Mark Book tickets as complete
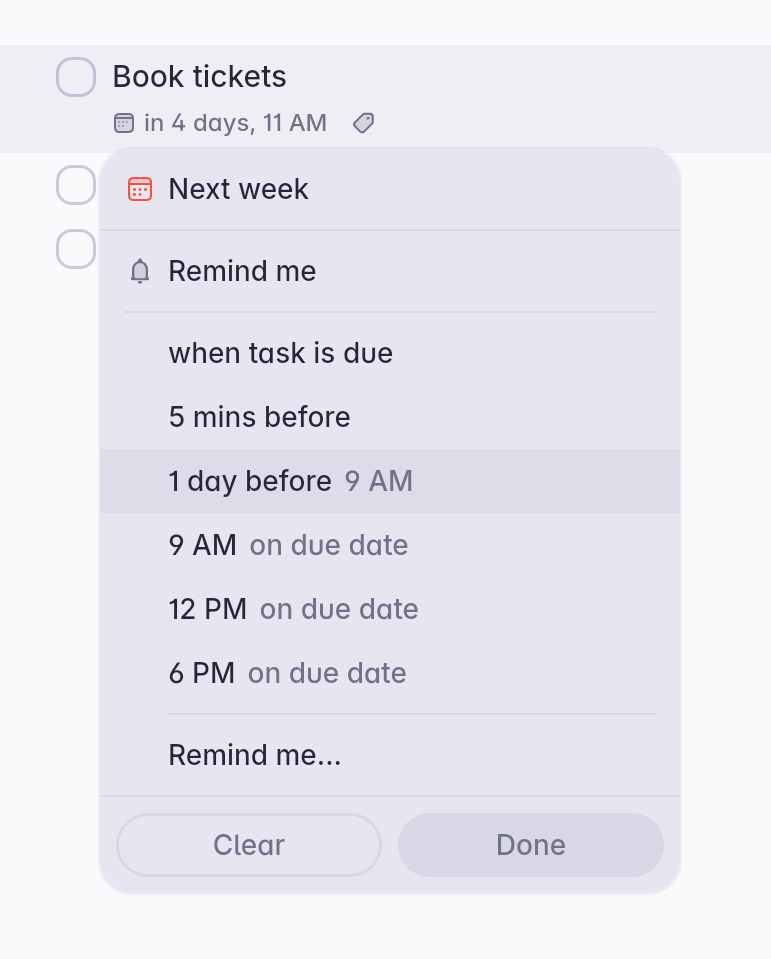This screenshot has height=959, width=771. pos(76,76)
